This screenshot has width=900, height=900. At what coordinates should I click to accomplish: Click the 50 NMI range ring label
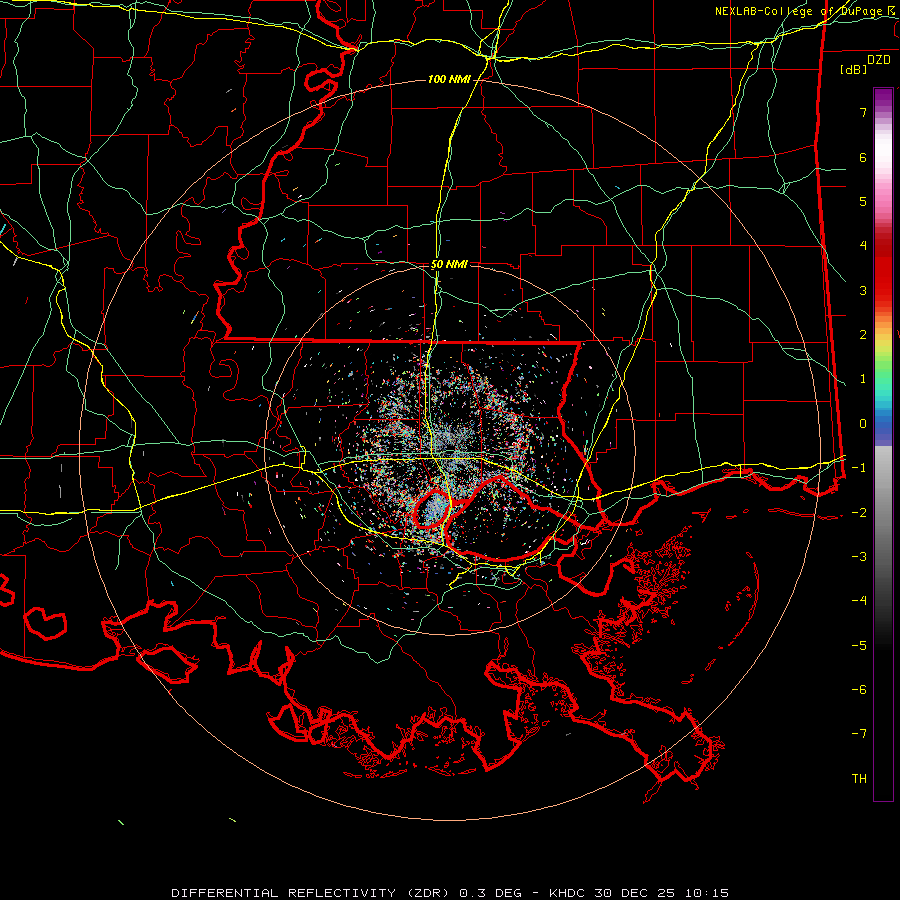pyautogui.click(x=449, y=265)
